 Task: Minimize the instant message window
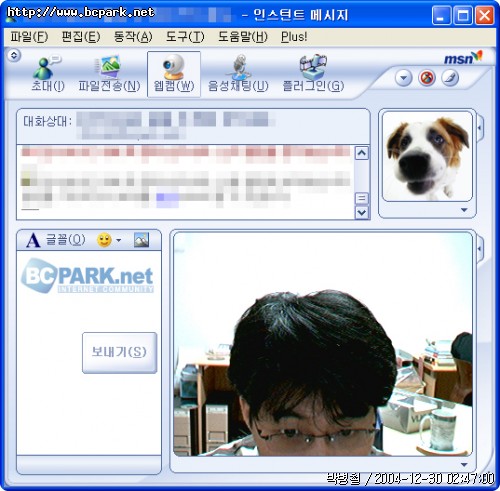(x=441, y=15)
